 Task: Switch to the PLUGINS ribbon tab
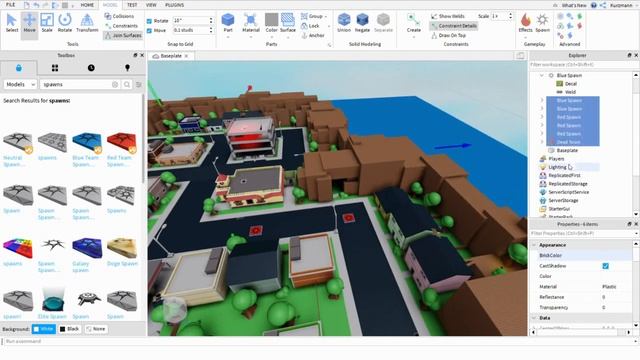[174, 5]
